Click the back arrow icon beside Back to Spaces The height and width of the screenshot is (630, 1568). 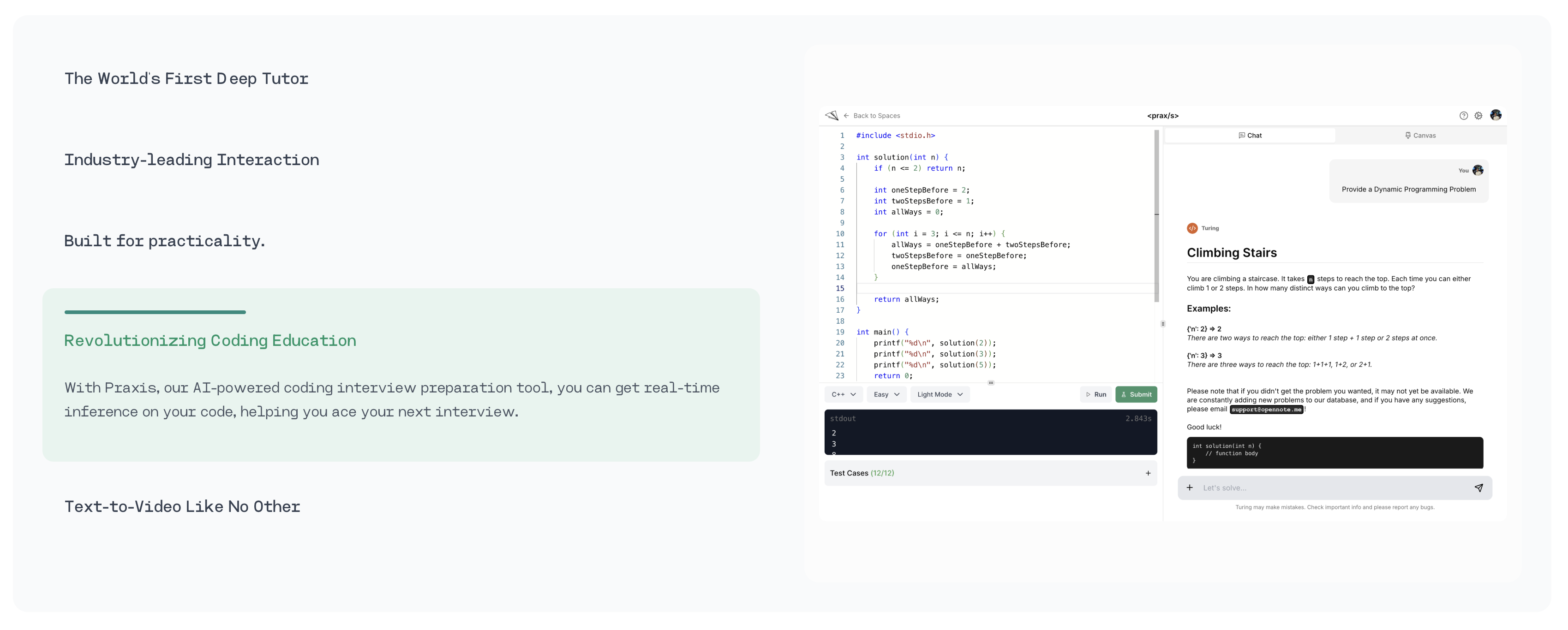tap(846, 116)
